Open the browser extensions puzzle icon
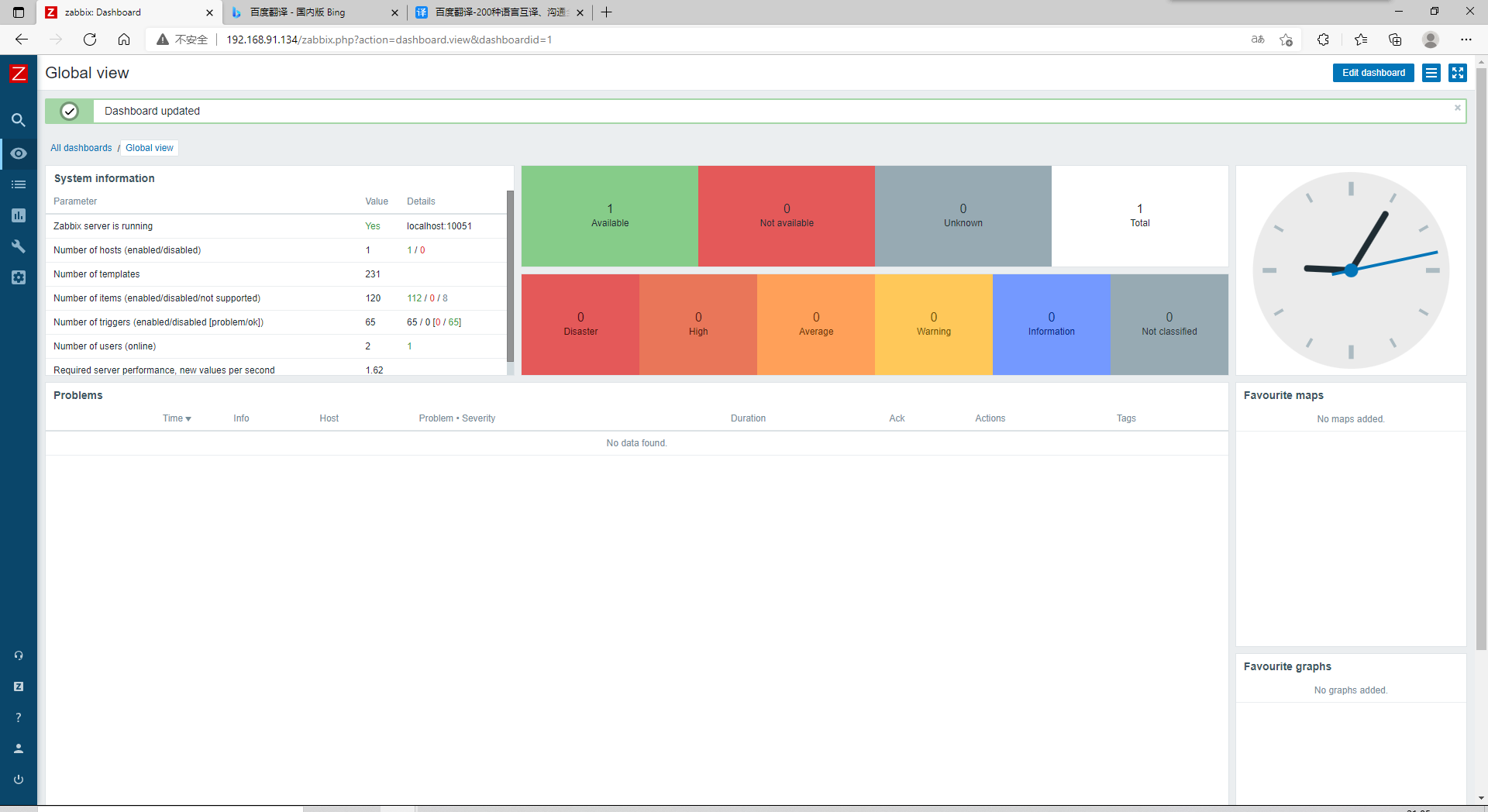 point(1323,40)
